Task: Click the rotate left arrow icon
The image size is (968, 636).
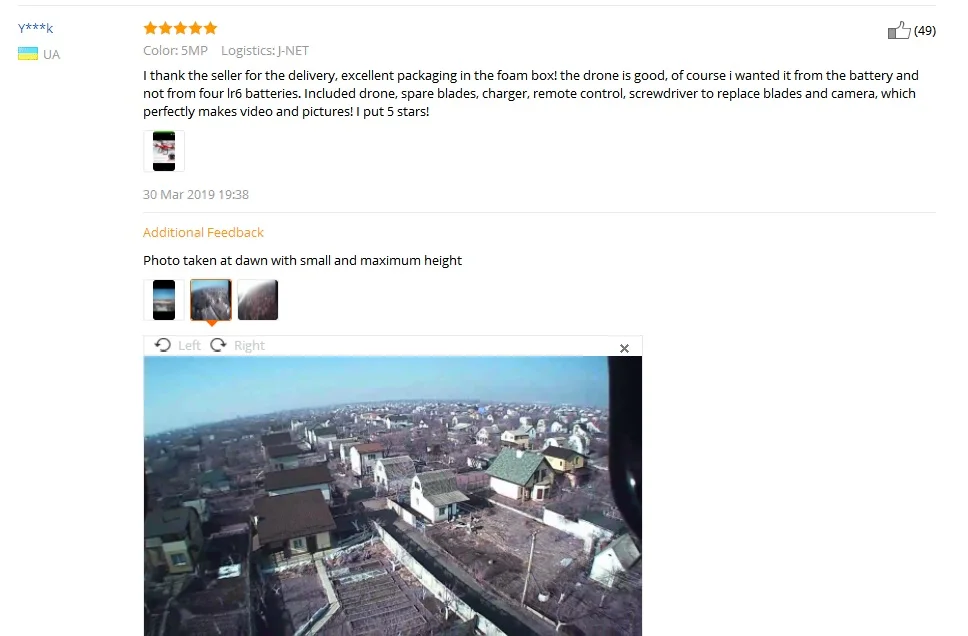Action: pyautogui.click(x=163, y=345)
